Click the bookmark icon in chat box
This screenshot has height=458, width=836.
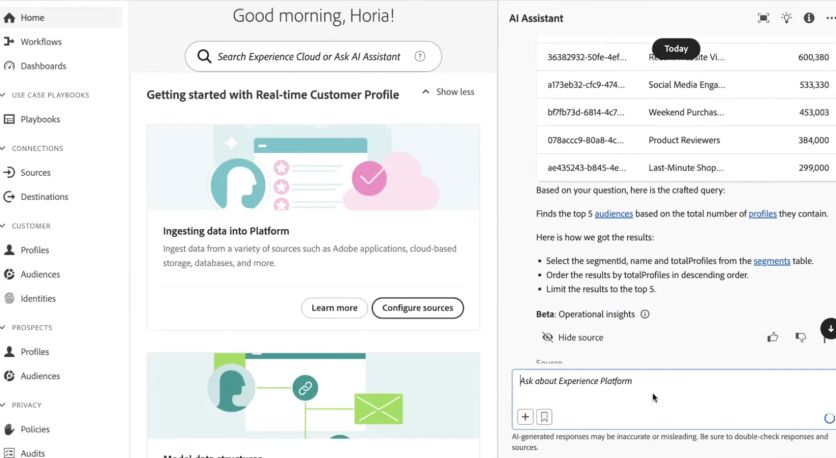(544, 417)
